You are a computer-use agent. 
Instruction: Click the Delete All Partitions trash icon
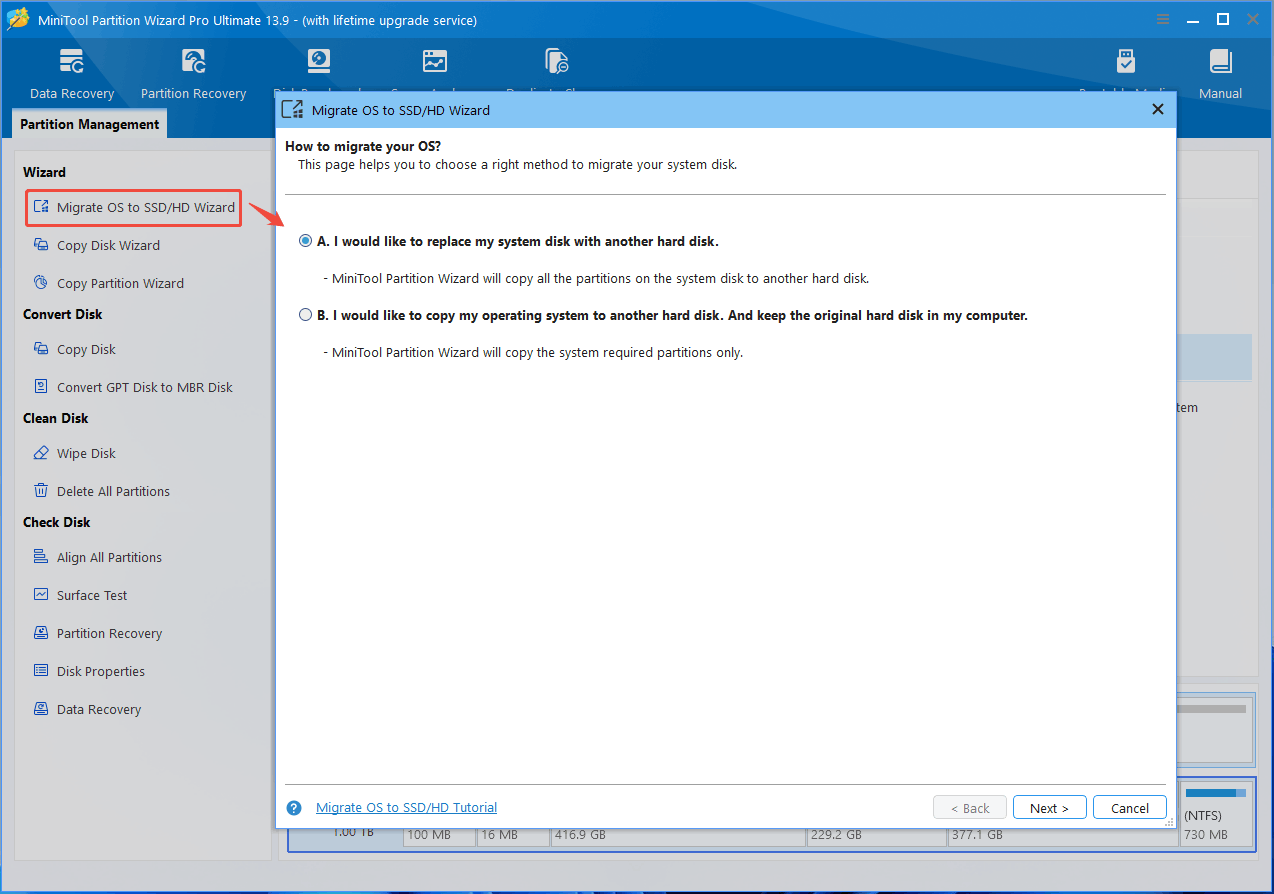[x=41, y=491]
